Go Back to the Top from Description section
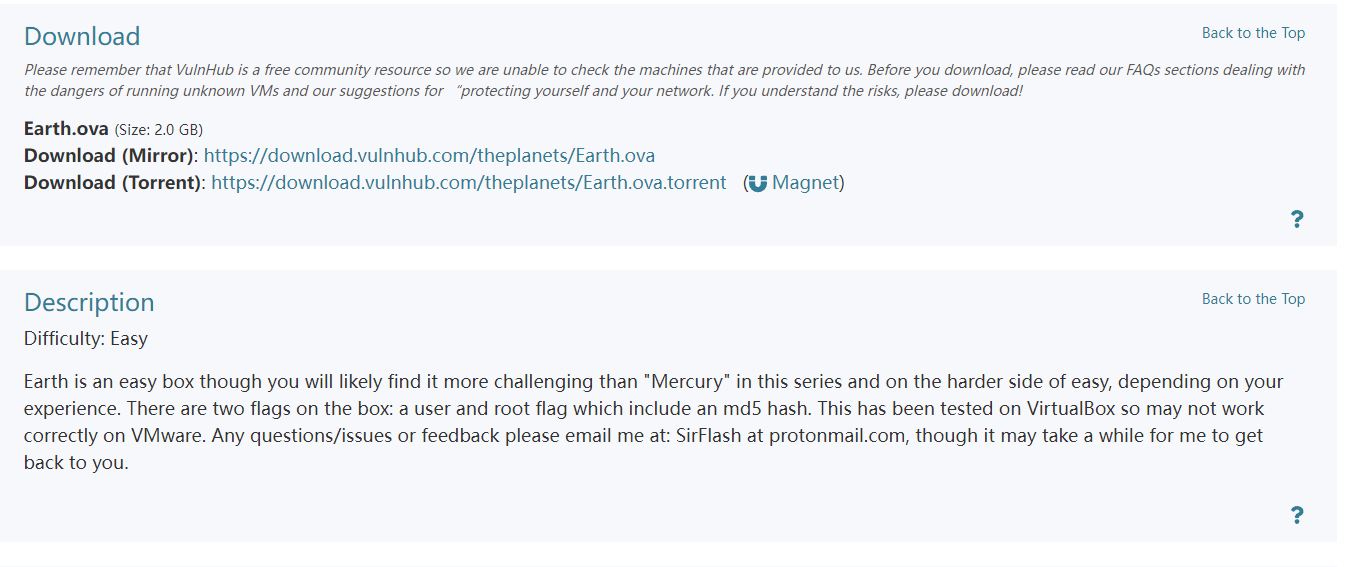 point(1253,299)
